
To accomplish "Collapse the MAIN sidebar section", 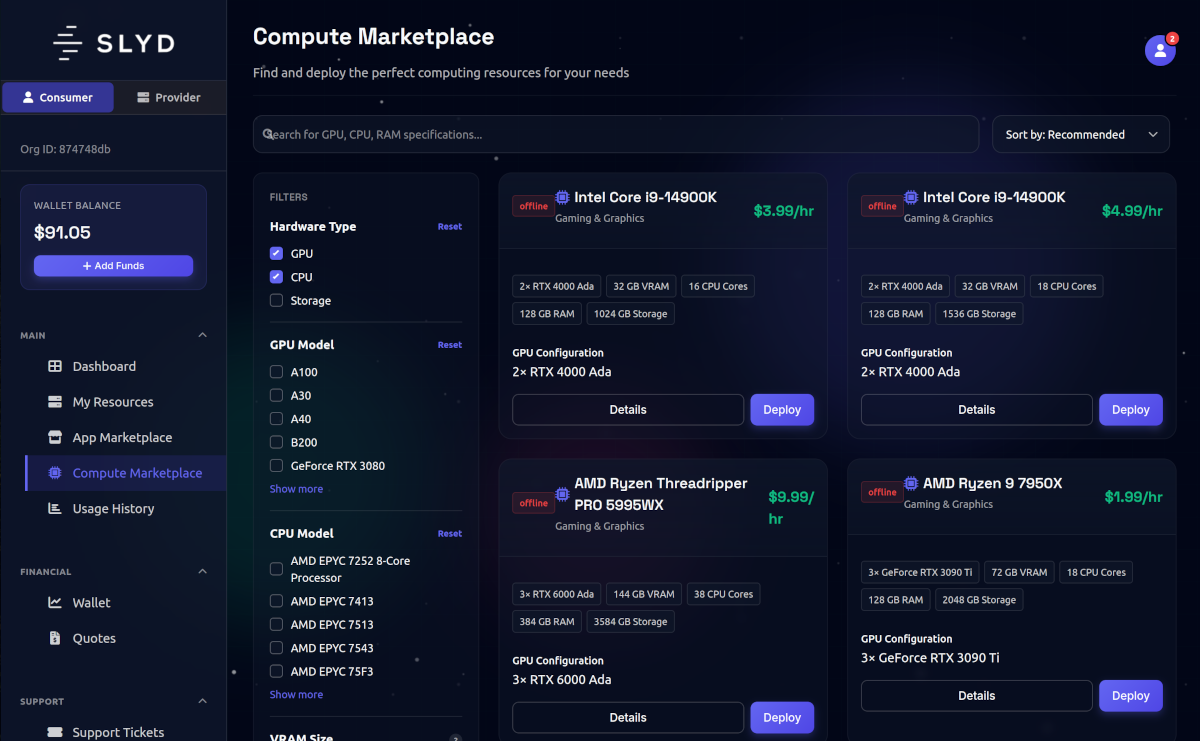I will tap(202, 335).
